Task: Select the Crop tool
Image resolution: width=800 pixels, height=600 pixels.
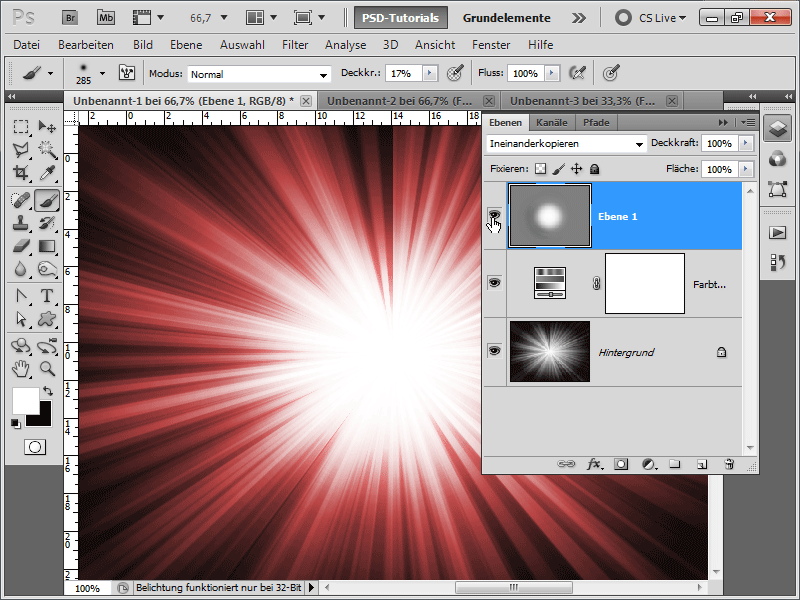Action: (21, 173)
